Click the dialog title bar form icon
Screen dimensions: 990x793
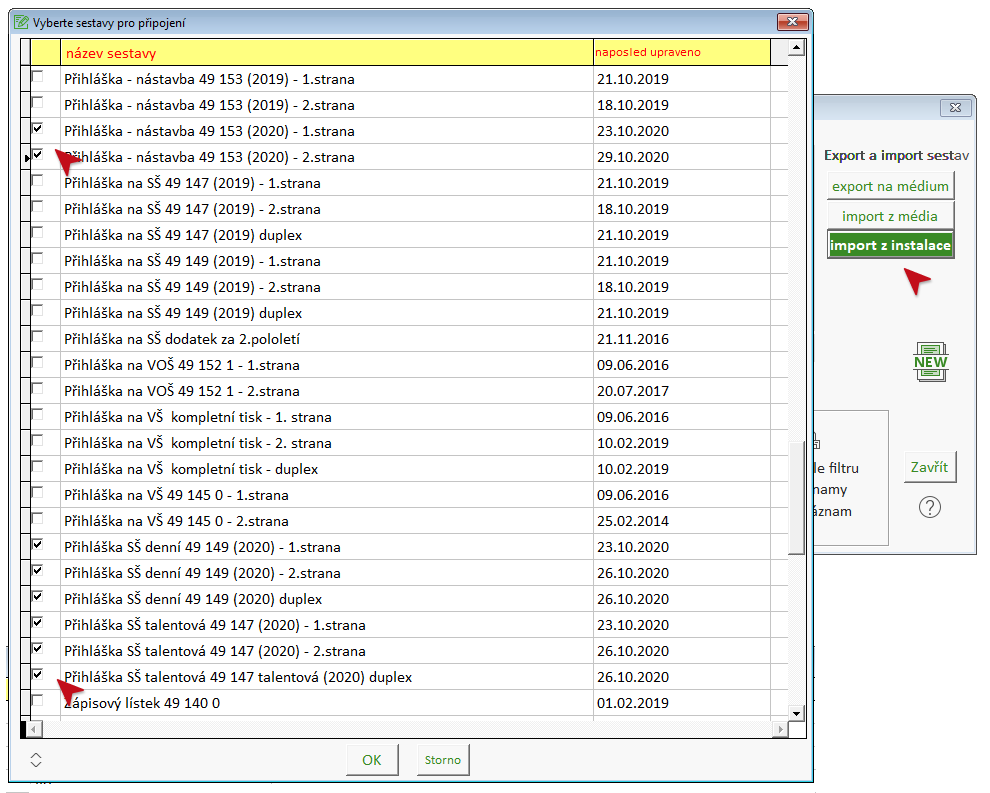click(x=21, y=23)
